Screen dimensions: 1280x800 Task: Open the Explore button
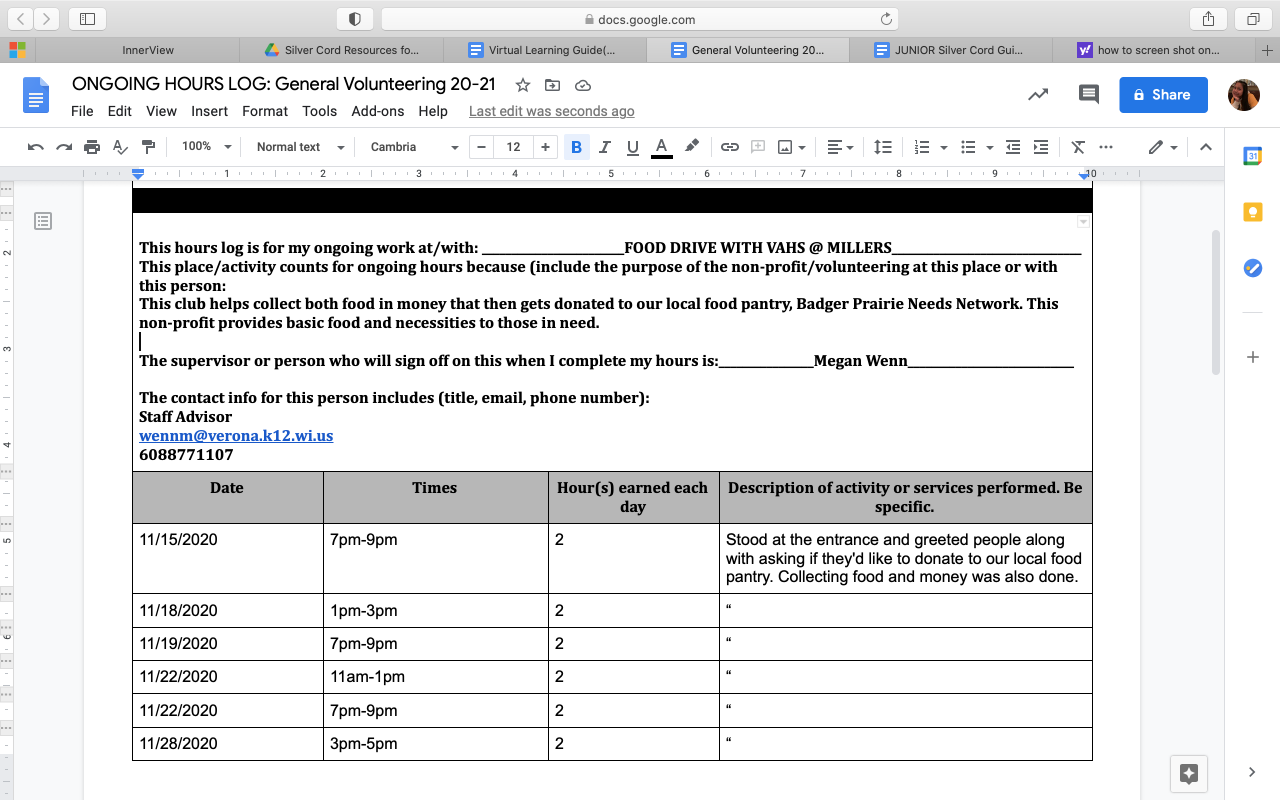[1189, 773]
